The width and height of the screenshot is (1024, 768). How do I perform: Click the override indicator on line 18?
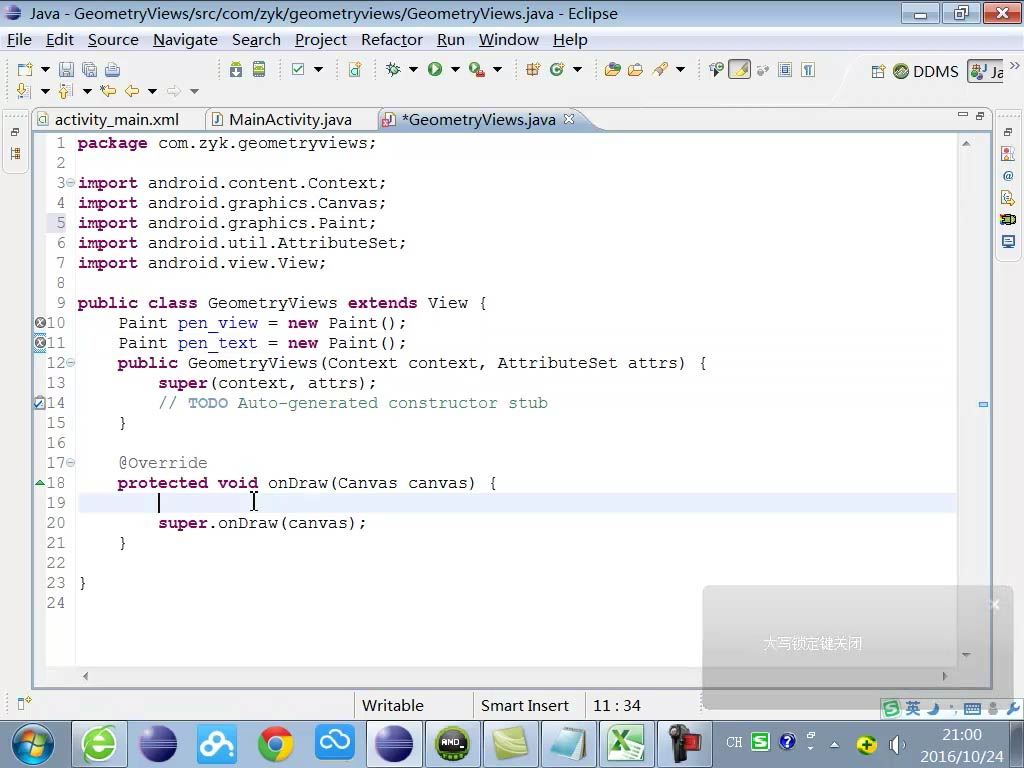[40, 483]
